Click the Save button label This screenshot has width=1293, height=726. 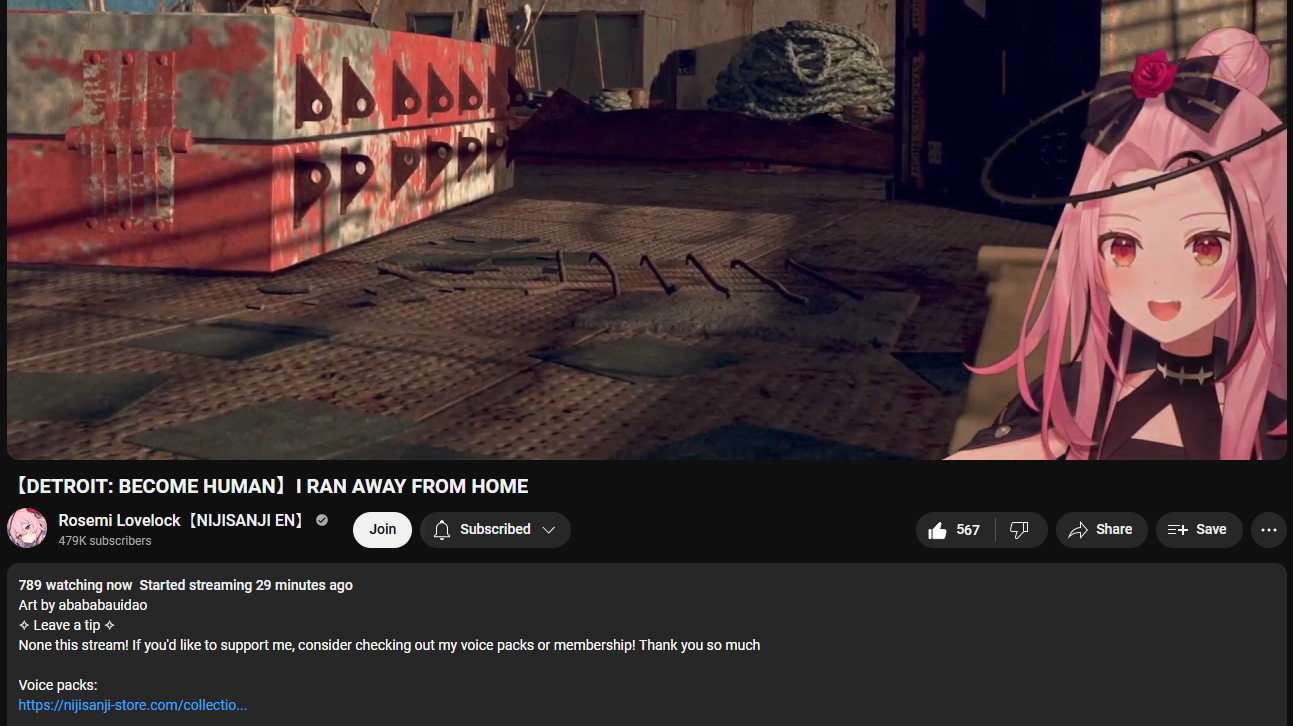click(1211, 530)
